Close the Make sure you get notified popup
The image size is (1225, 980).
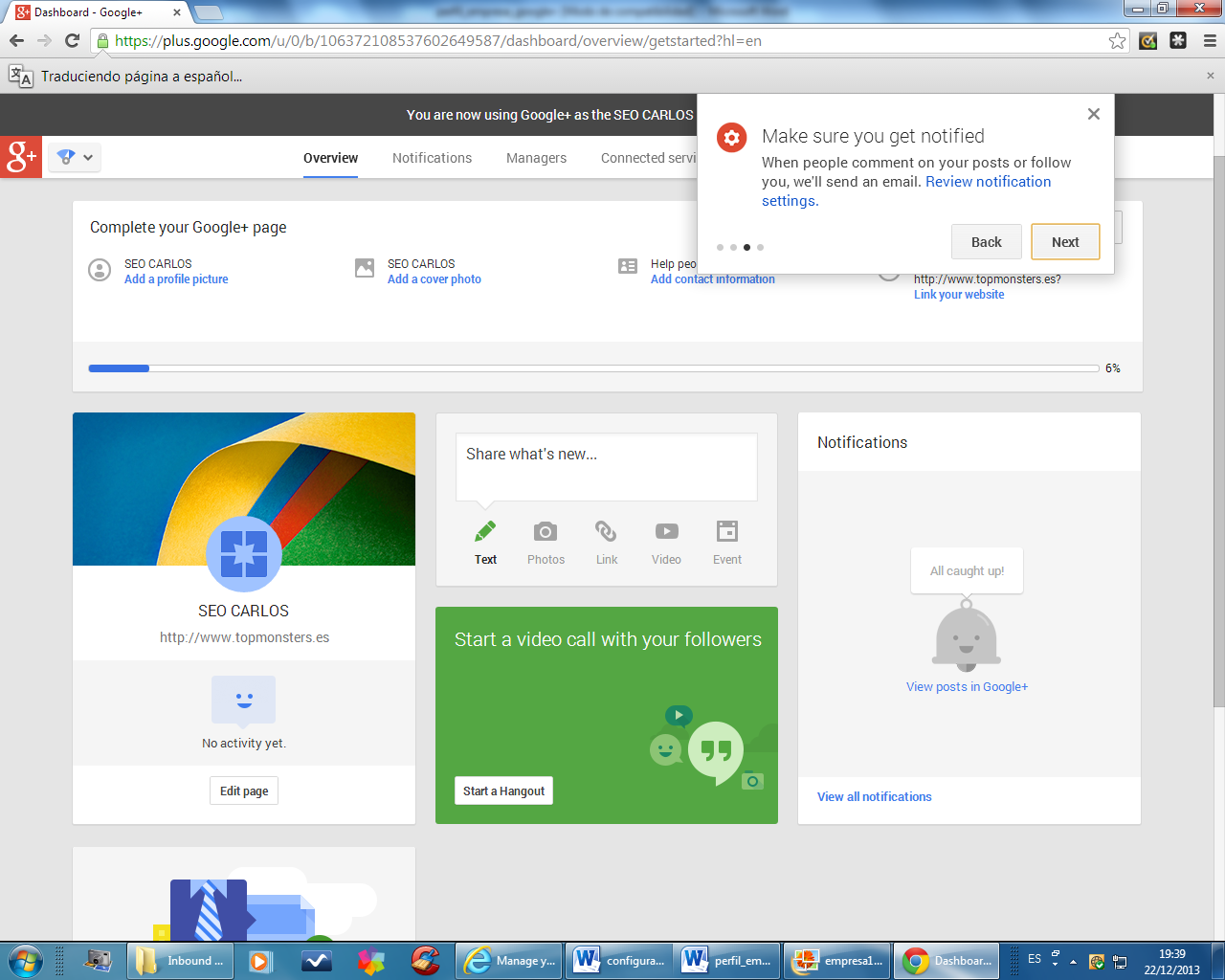1093,114
